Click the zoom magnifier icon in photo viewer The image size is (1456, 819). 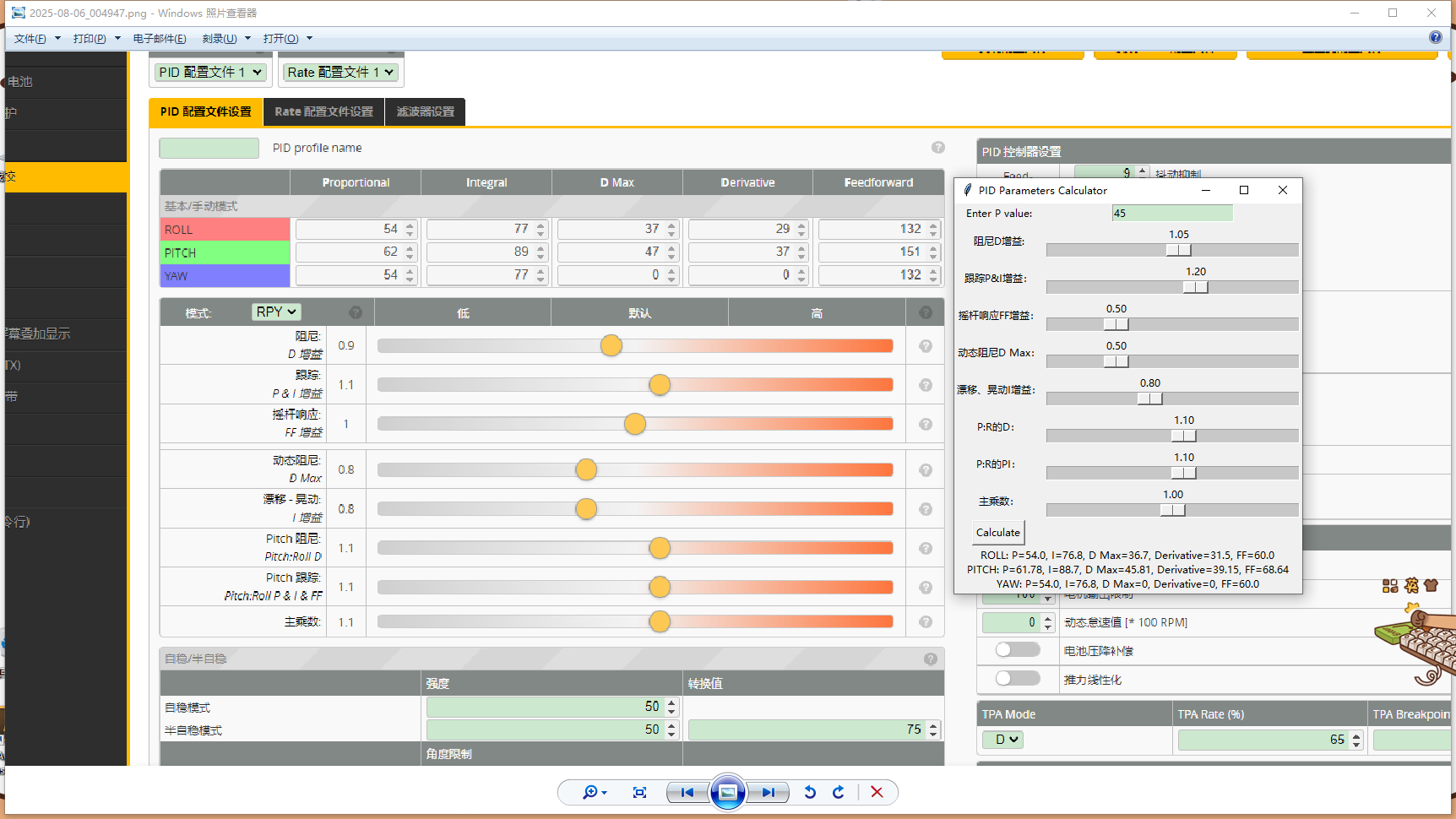coord(590,792)
